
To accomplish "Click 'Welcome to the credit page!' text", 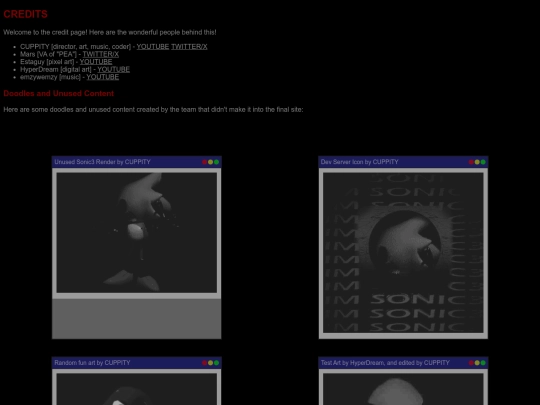I will tap(45, 32).
